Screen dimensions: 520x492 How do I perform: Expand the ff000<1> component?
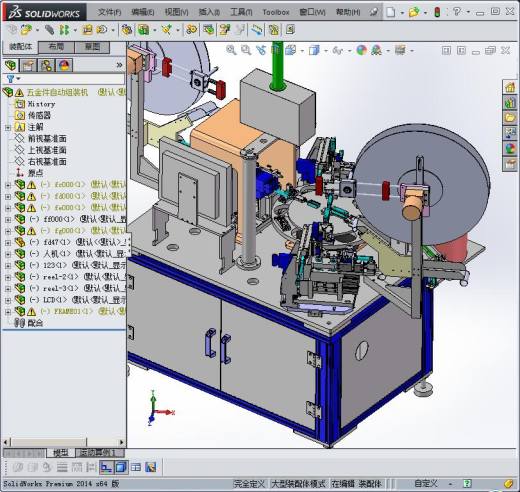coord(8,220)
